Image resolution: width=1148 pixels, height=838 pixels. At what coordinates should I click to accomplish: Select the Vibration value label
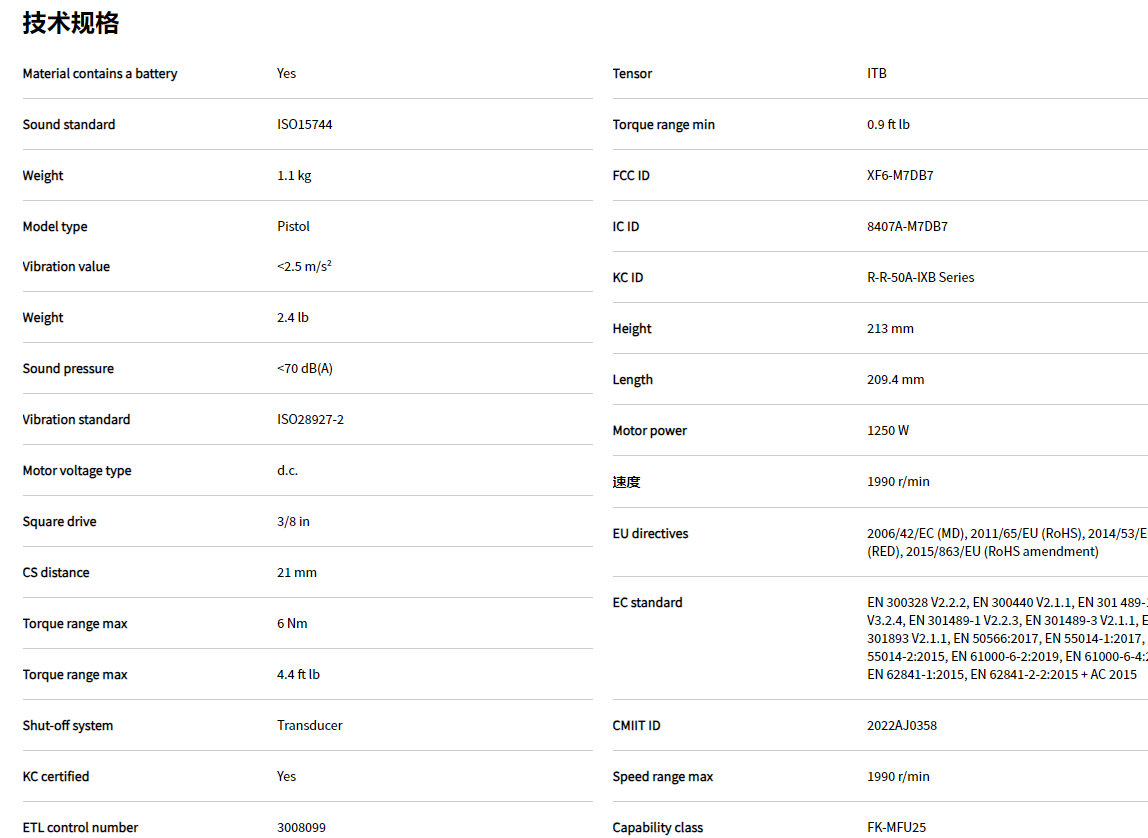[66, 267]
